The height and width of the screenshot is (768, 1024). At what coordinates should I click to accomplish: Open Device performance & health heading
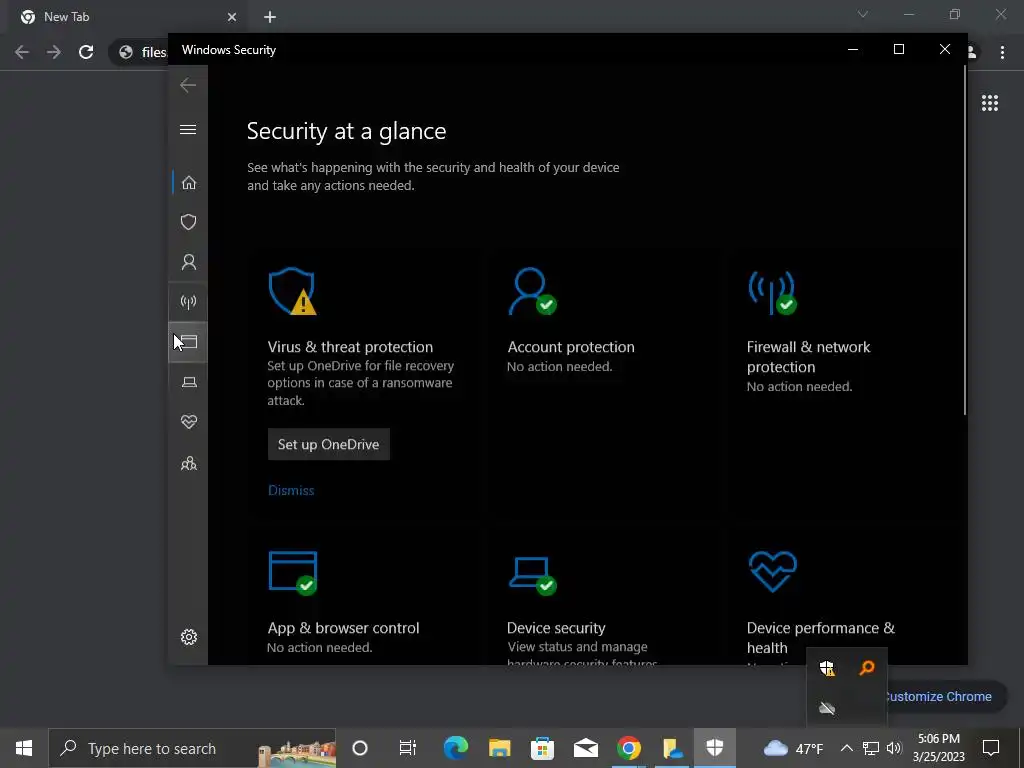821,637
